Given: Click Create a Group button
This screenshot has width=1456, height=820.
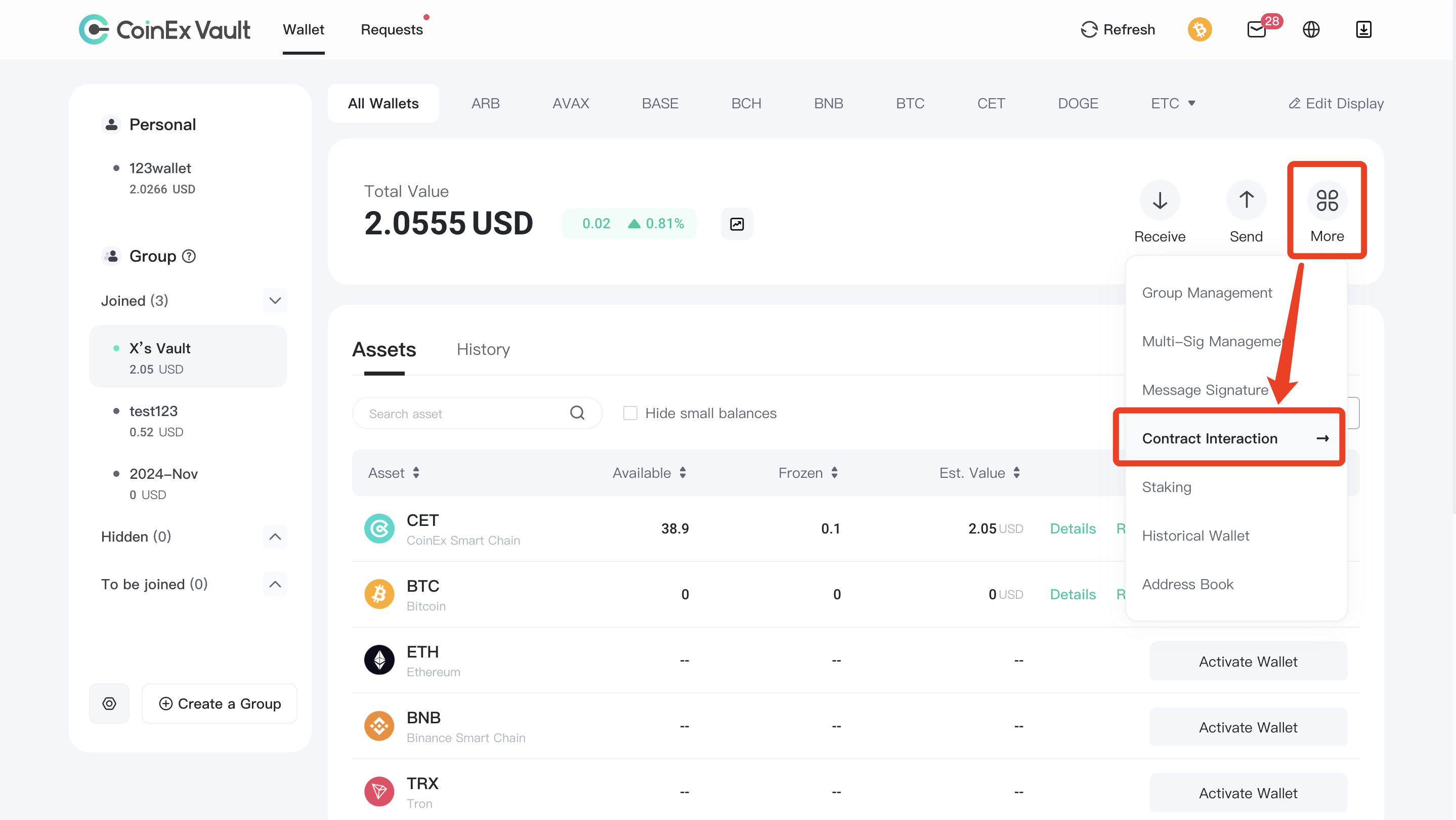Looking at the screenshot, I should (x=219, y=704).
